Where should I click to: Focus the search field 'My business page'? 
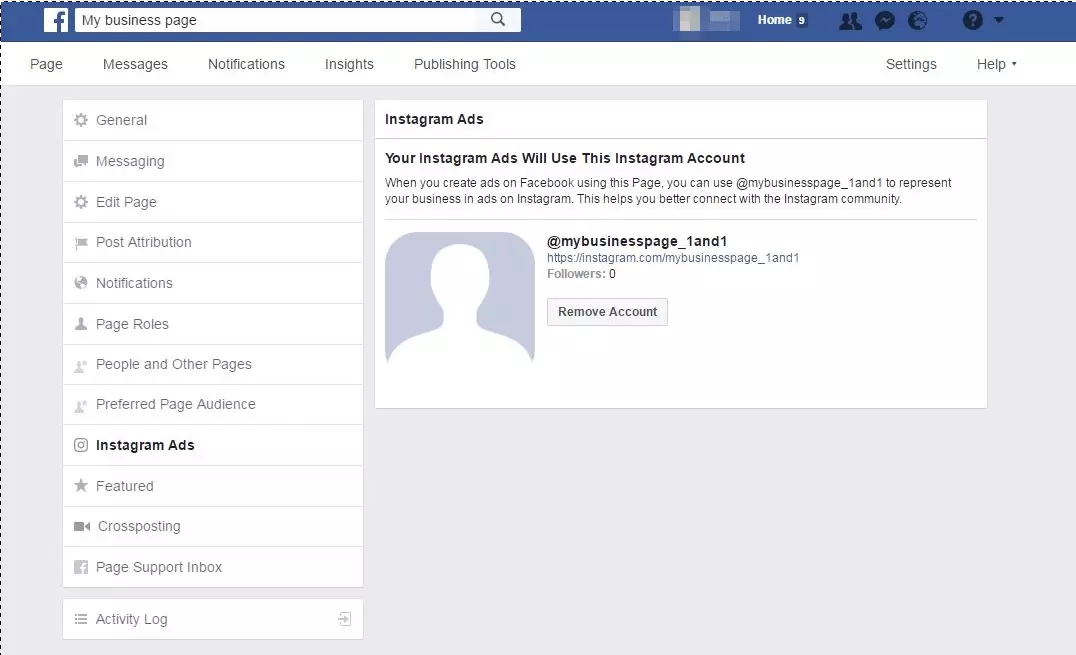274,20
